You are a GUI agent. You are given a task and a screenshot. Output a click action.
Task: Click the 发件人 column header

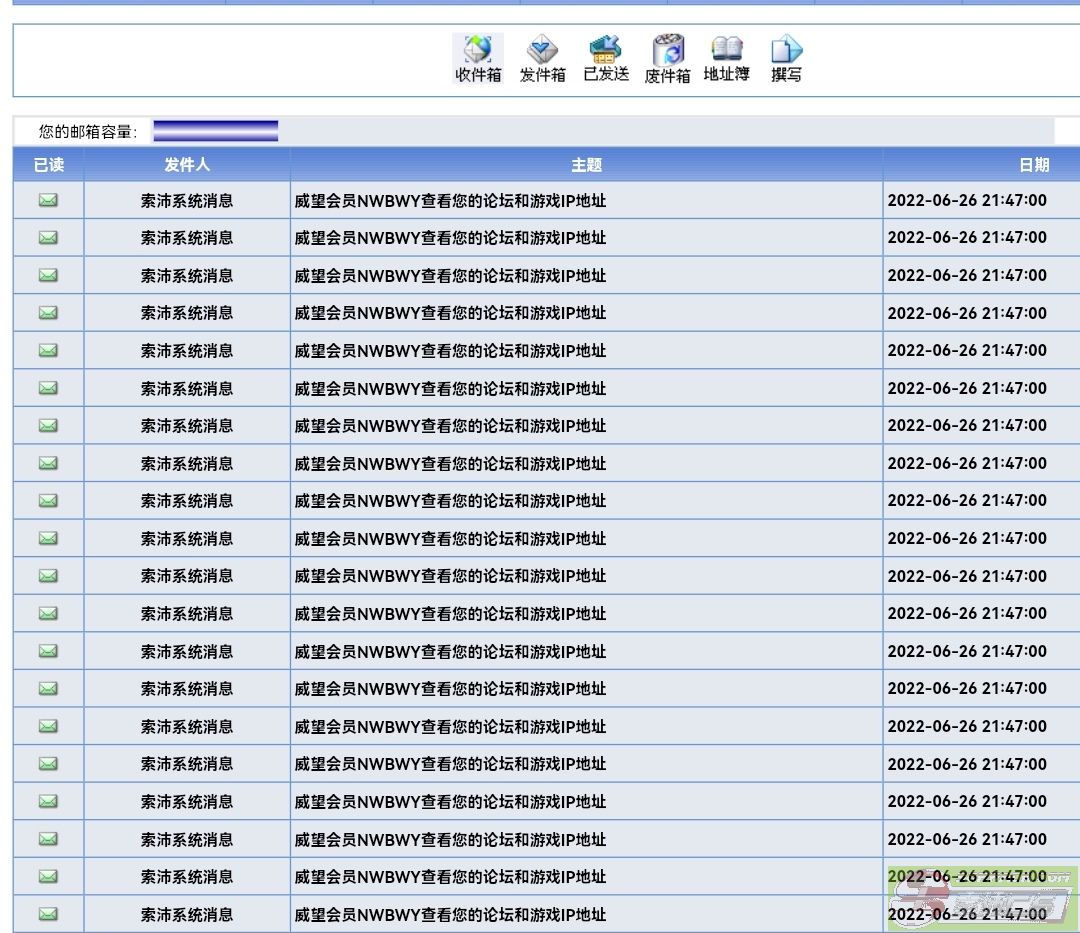point(187,165)
